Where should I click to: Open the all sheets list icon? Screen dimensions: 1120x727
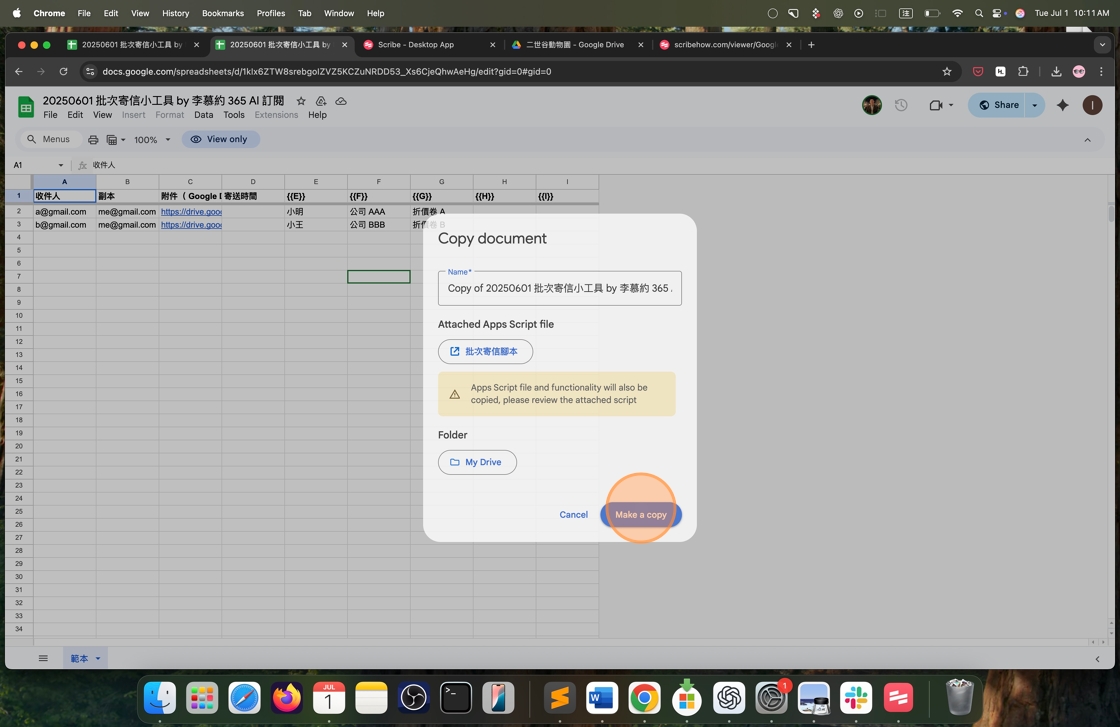pos(43,658)
